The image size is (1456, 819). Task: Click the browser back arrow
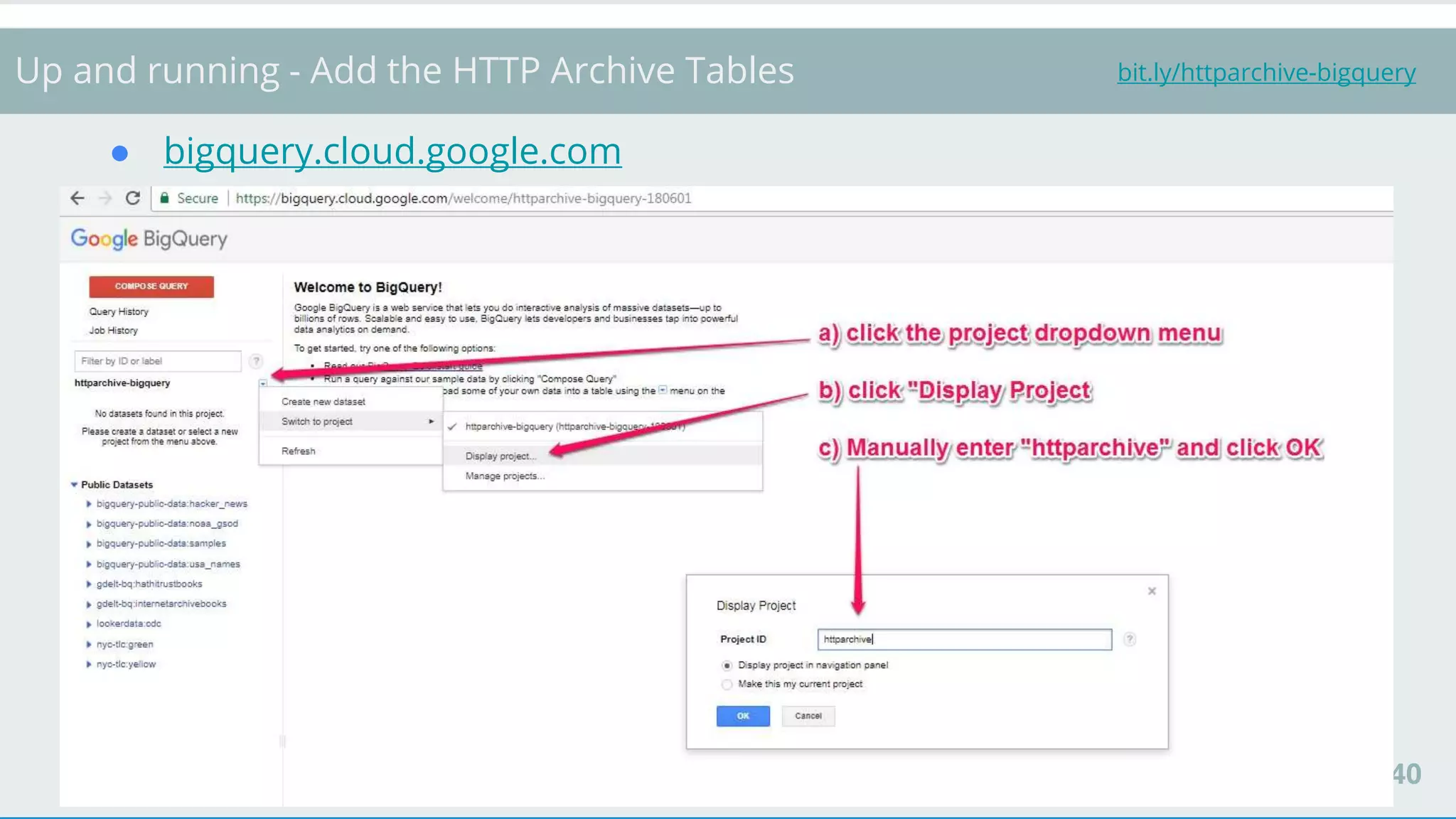pos(77,198)
